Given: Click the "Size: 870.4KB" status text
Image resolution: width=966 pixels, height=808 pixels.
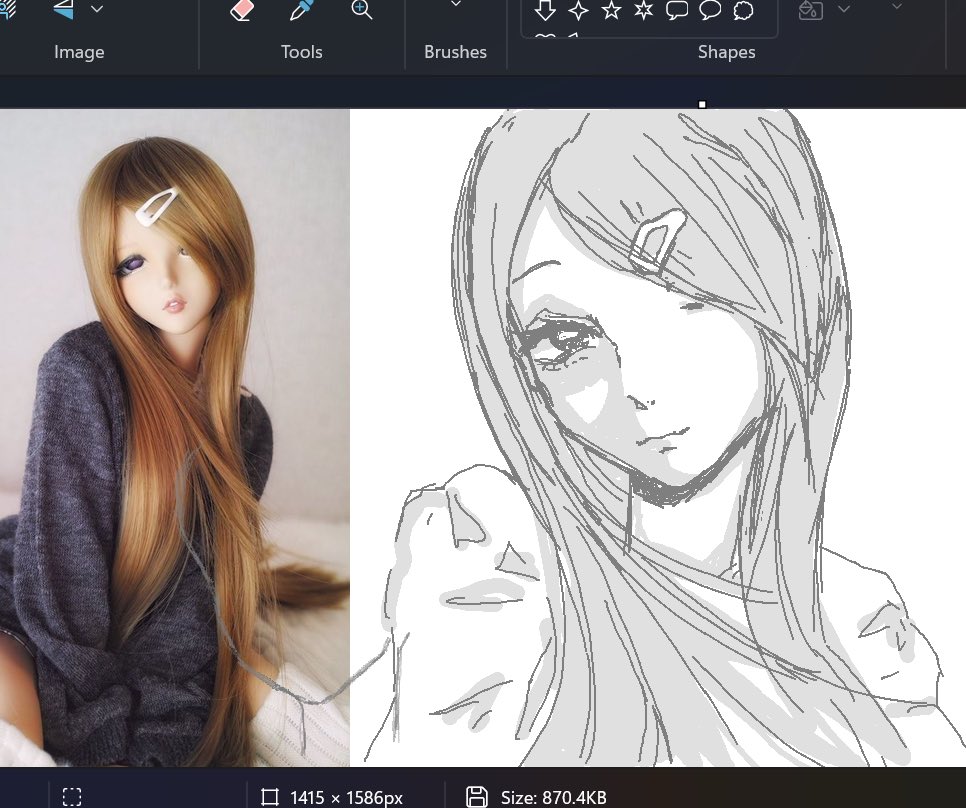Looking at the screenshot, I should (554, 798).
